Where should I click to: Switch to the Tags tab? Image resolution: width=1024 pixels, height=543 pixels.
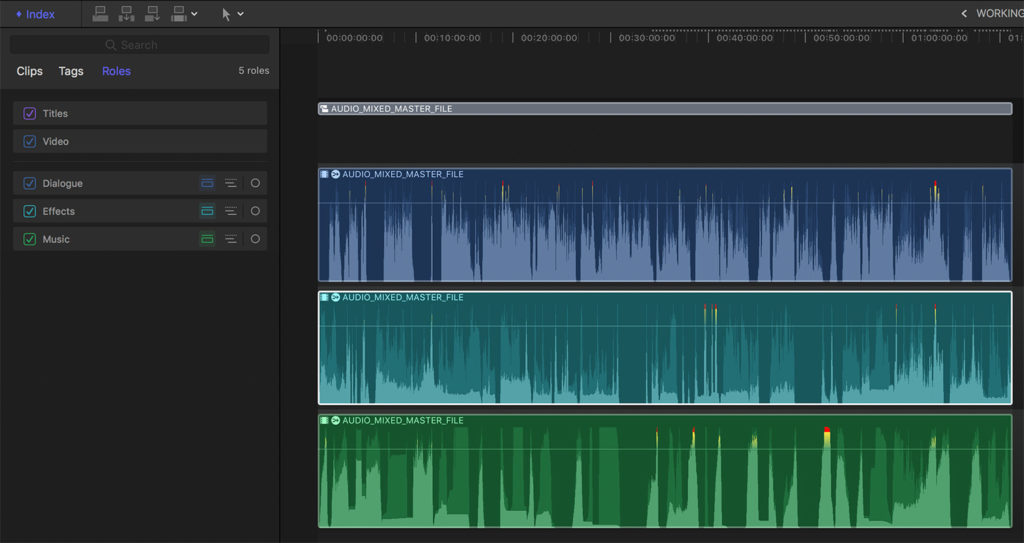point(71,71)
